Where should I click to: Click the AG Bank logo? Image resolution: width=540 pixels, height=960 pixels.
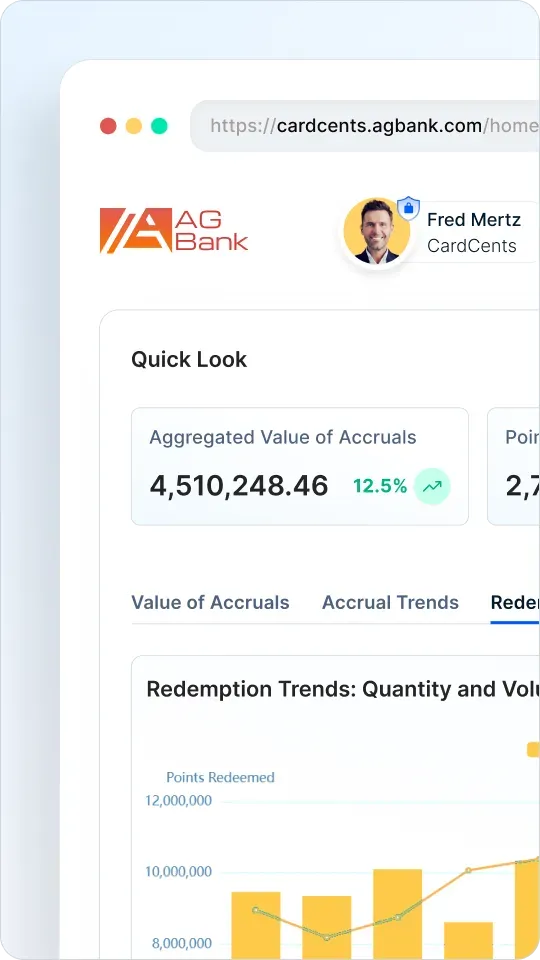click(x=174, y=231)
